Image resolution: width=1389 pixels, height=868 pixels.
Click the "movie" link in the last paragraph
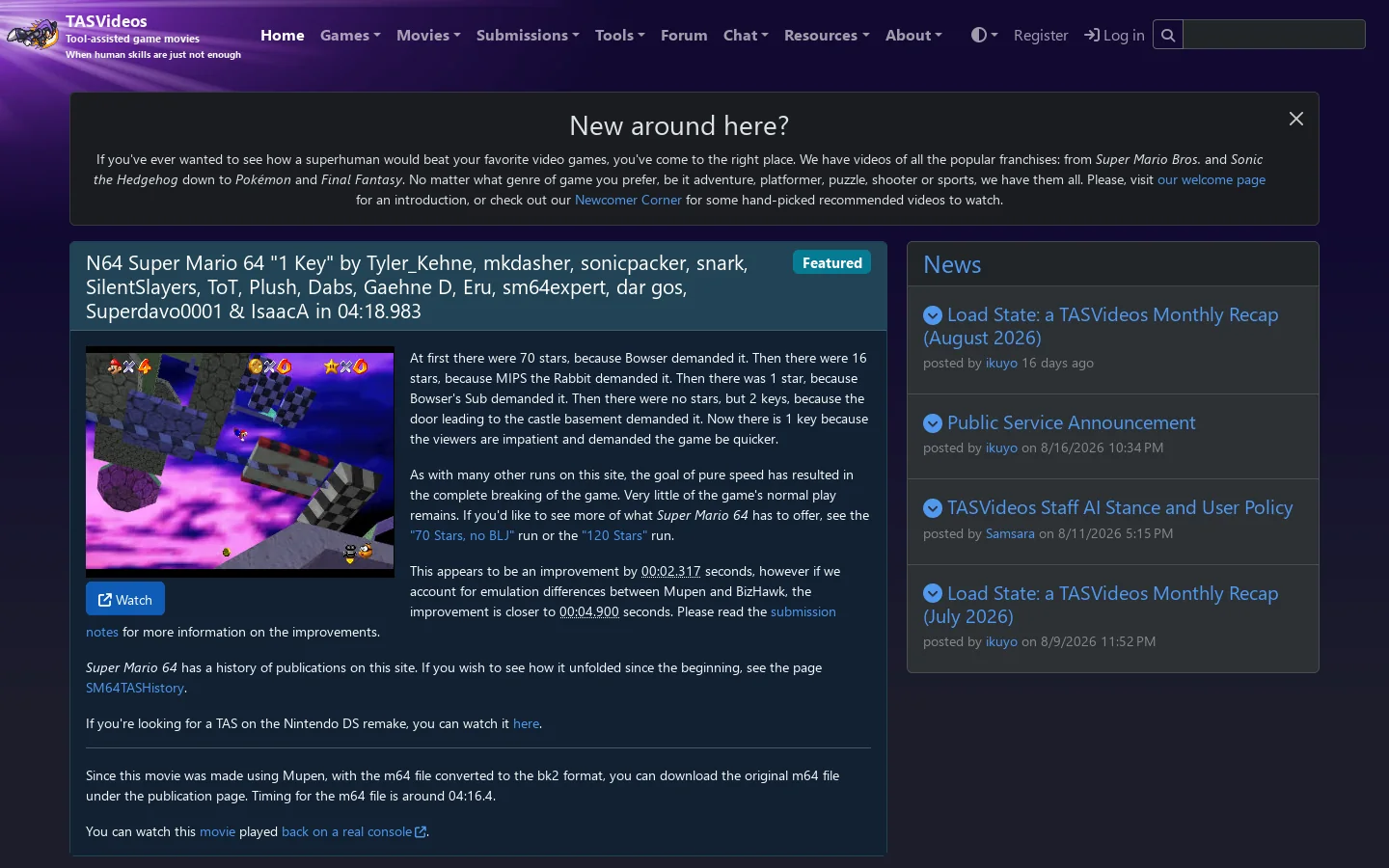click(x=217, y=832)
